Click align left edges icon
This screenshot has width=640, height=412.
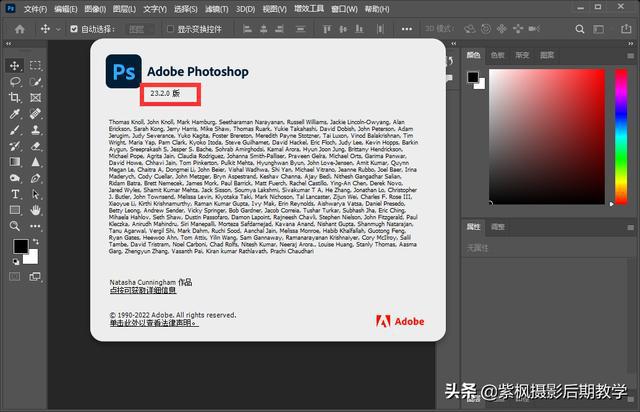[x=247, y=29]
